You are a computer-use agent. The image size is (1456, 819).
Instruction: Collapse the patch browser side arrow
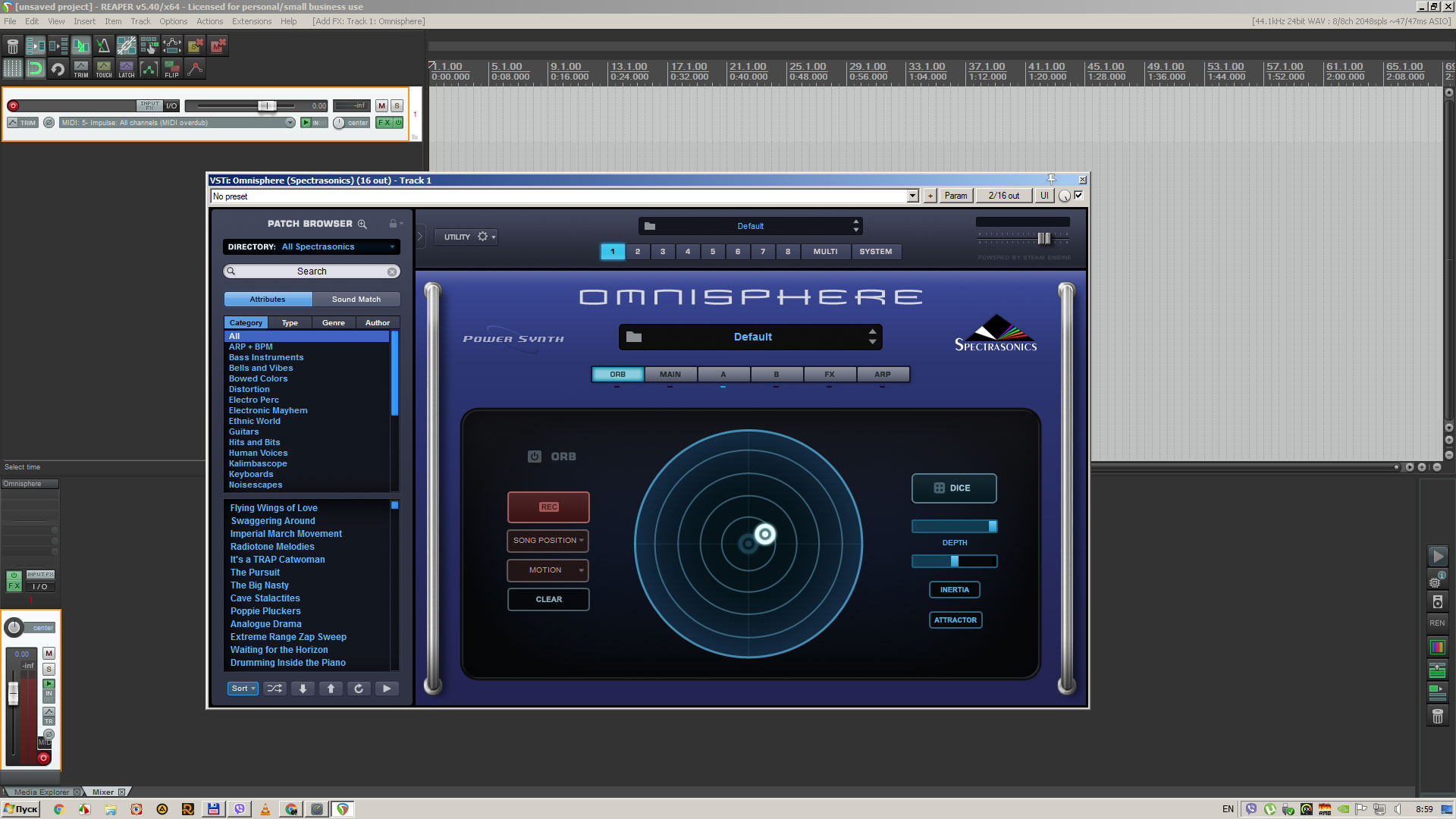point(420,237)
